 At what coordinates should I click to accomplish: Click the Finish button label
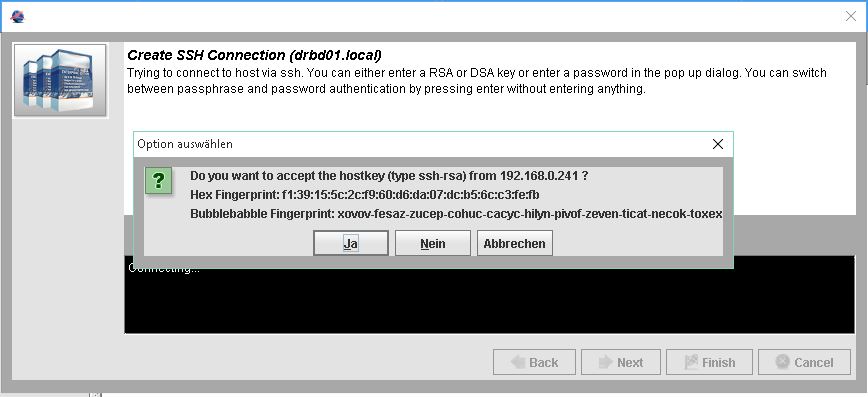click(719, 363)
